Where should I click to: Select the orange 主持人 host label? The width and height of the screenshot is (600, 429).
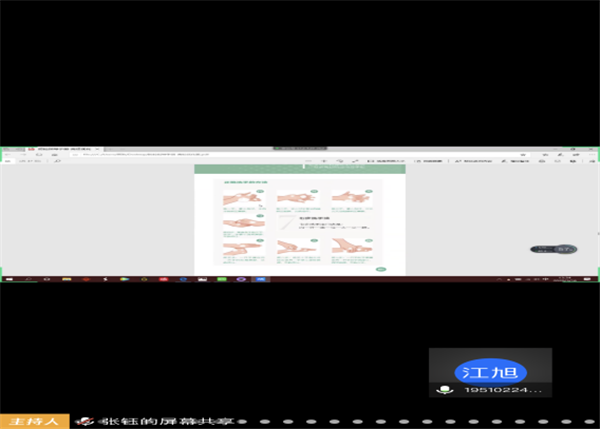pos(34,421)
